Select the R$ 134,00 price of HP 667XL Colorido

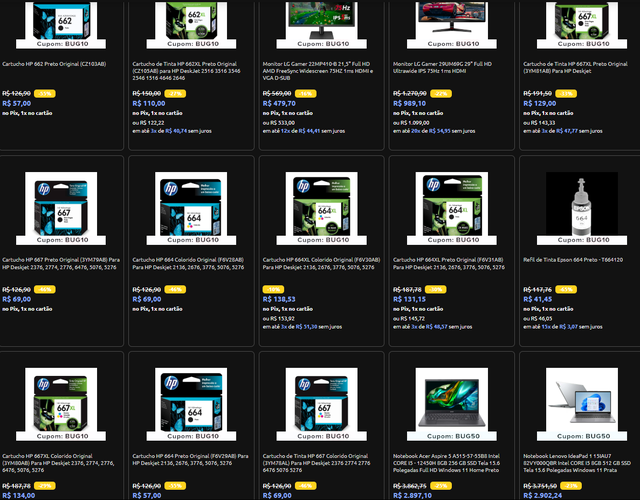[18, 496]
